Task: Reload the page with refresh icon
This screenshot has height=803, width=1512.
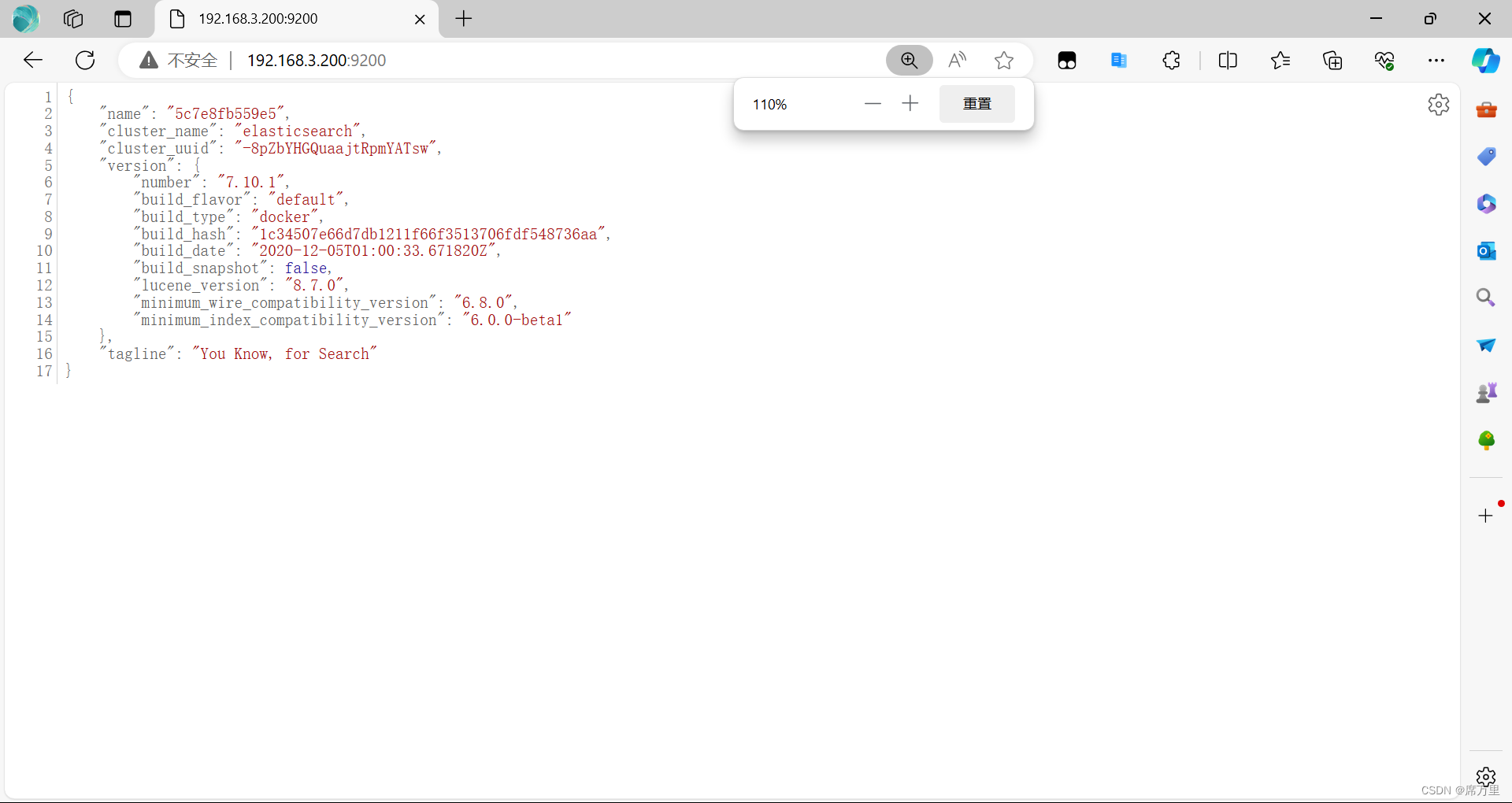Action: [x=85, y=61]
